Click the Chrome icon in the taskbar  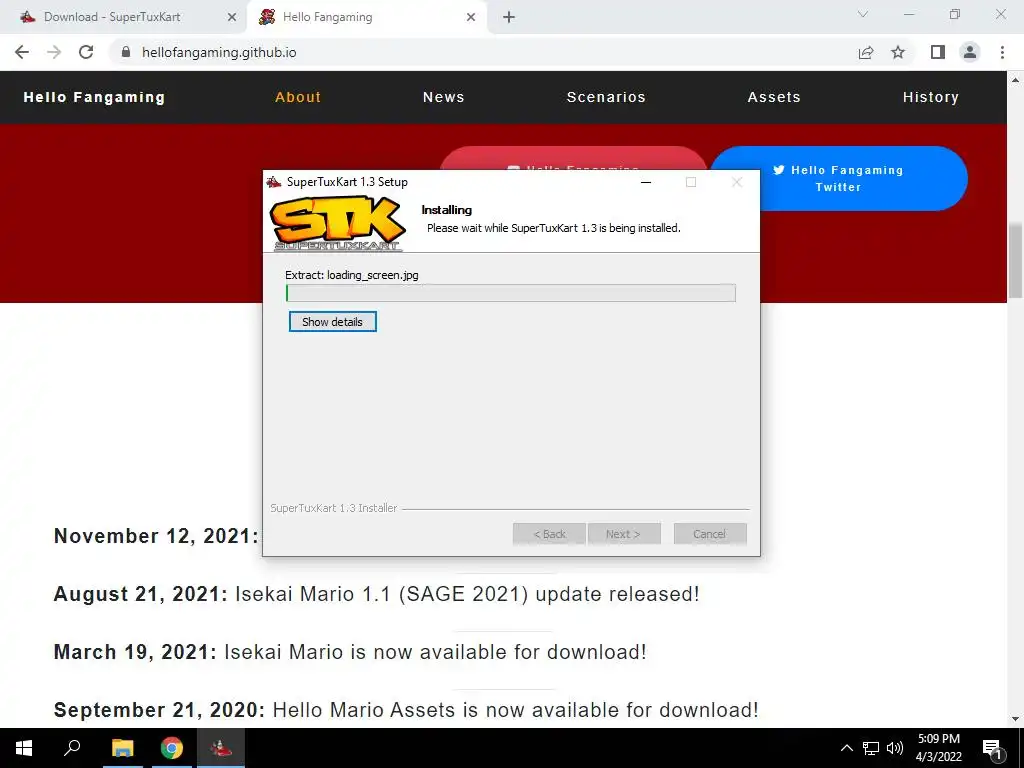point(172,748)
